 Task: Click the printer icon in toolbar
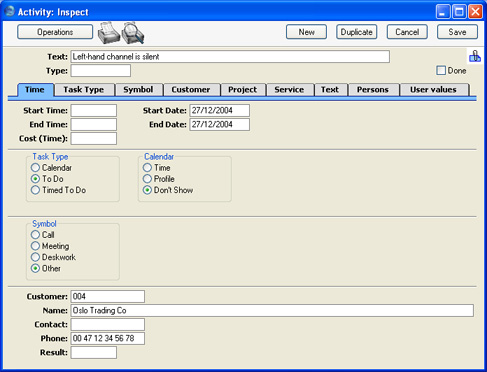[x=109, y=33]
